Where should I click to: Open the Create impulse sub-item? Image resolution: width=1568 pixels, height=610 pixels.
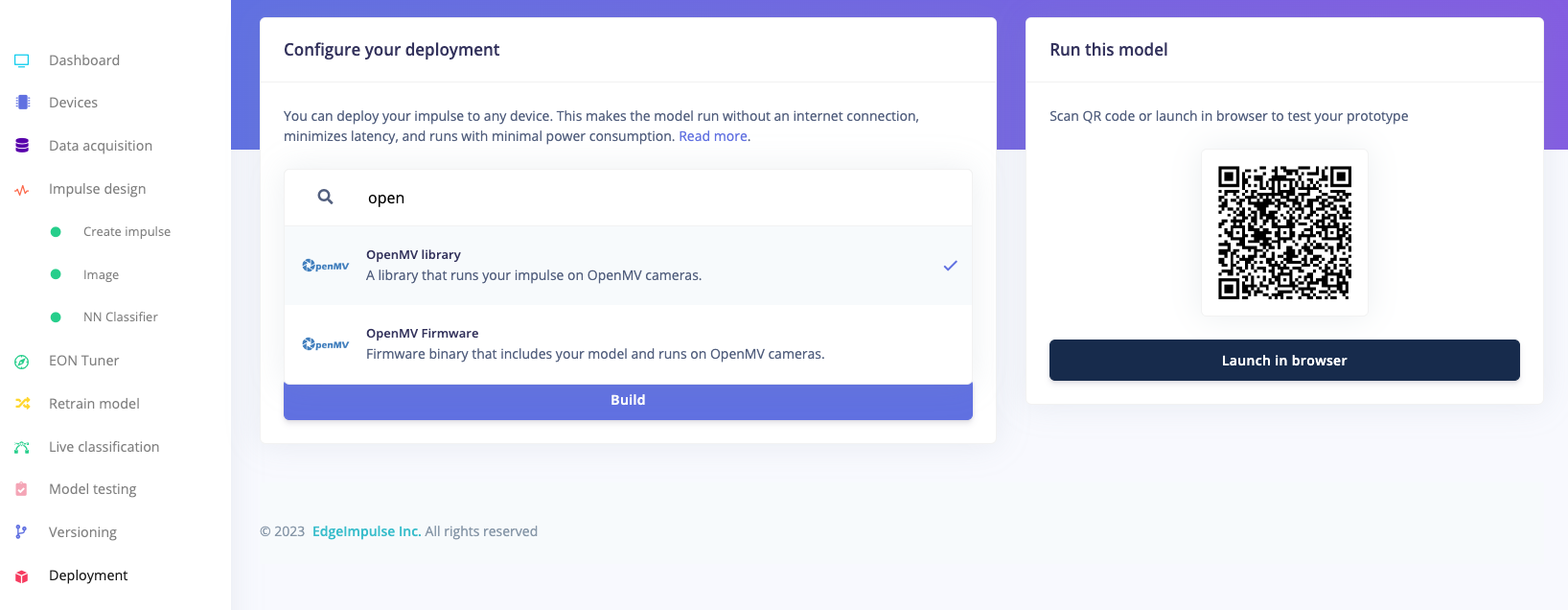pos(127,232)
